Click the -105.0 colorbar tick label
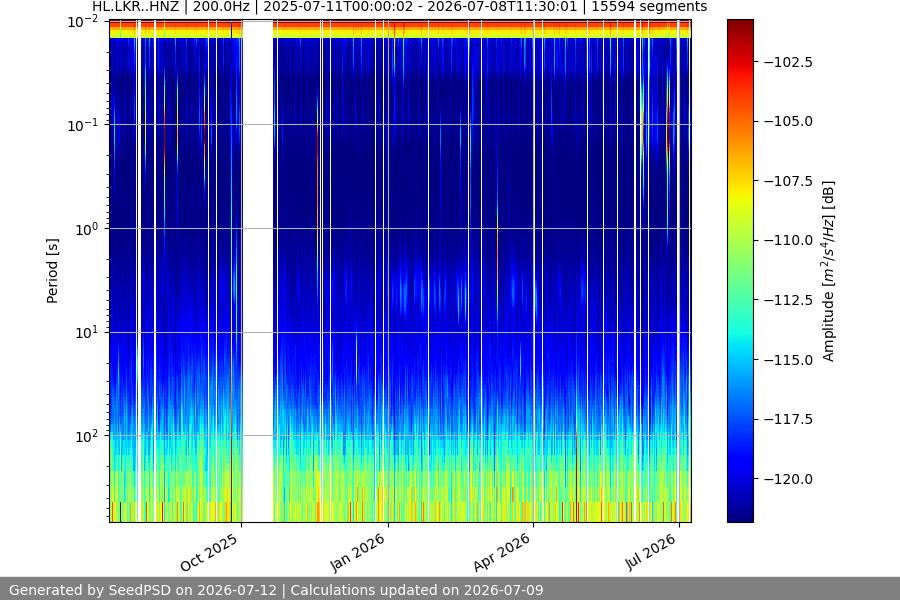The image size is (900, 600). click(x=789, y=121)
